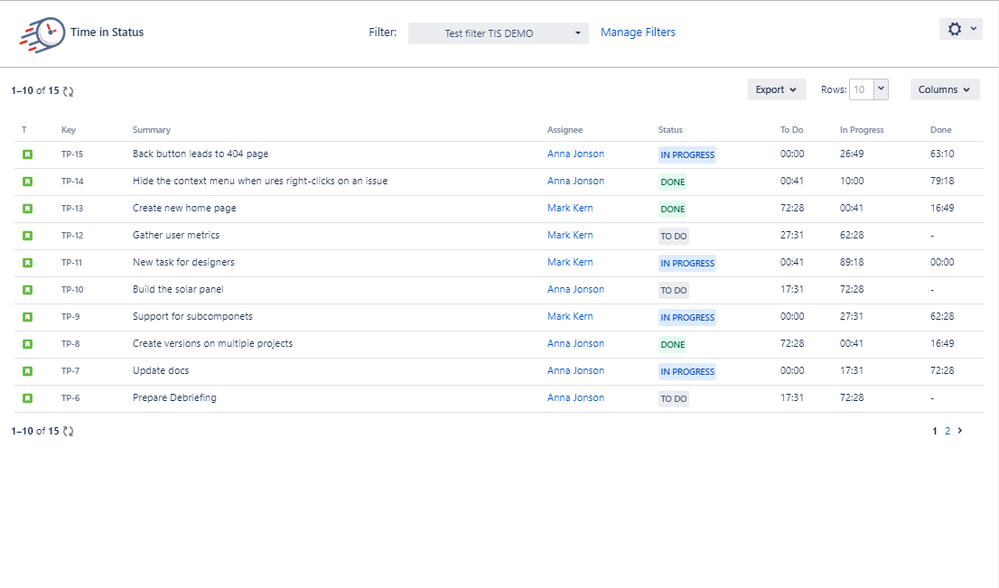999x588 pixels.
Task: Open the Test filter TIS DEMO dropdown
Action: point(498,33)
